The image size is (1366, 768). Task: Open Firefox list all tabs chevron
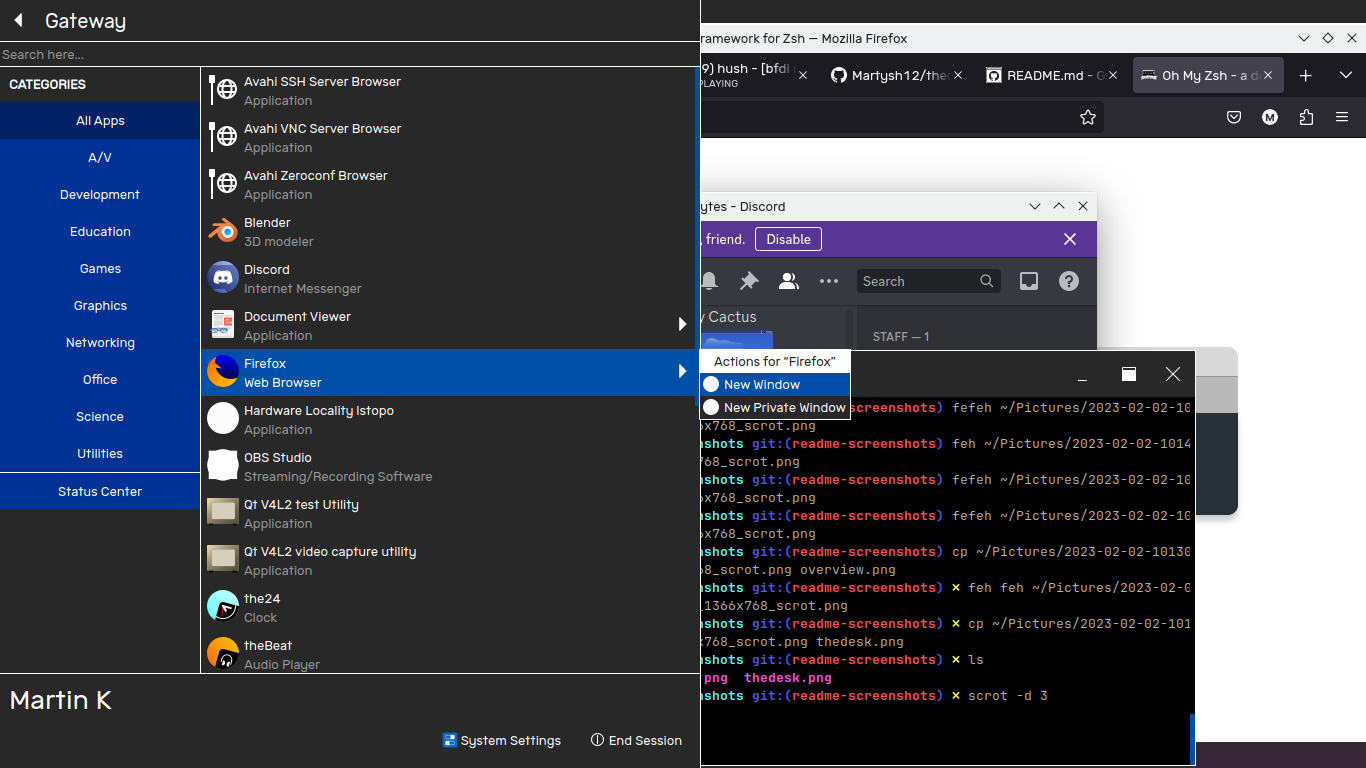pyautogui.click(x=1346, y=75)
